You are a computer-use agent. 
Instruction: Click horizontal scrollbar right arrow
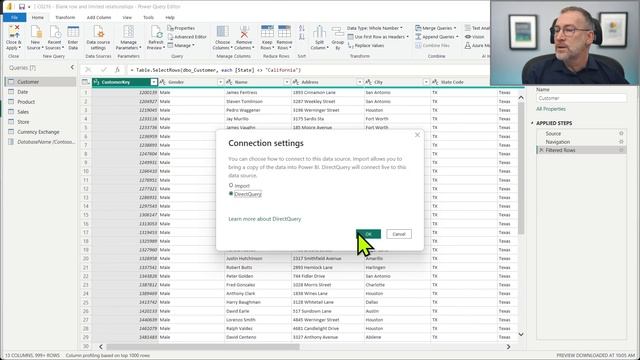(508, 347)
